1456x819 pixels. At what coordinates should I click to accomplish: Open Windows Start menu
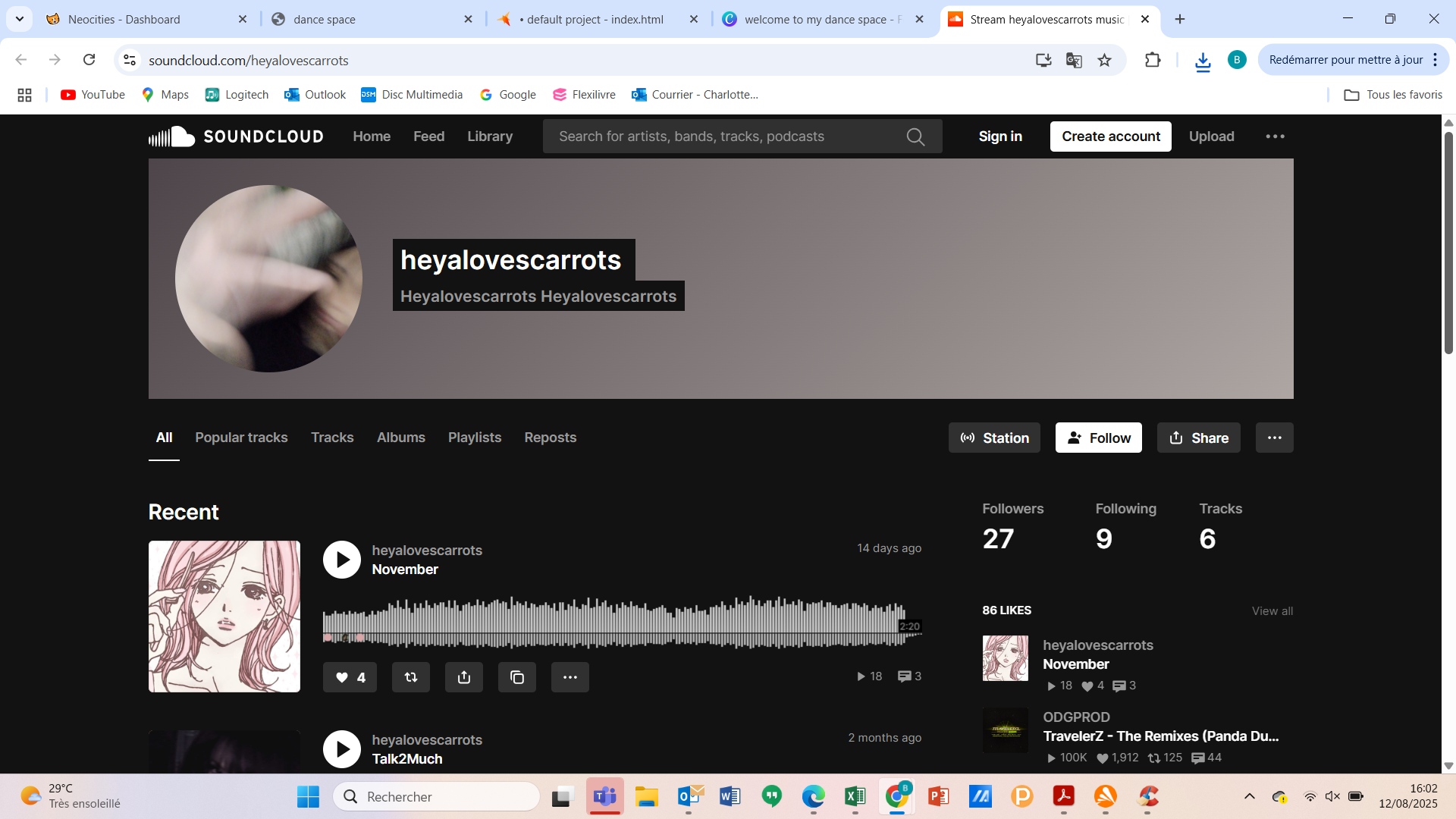point(308,796)
